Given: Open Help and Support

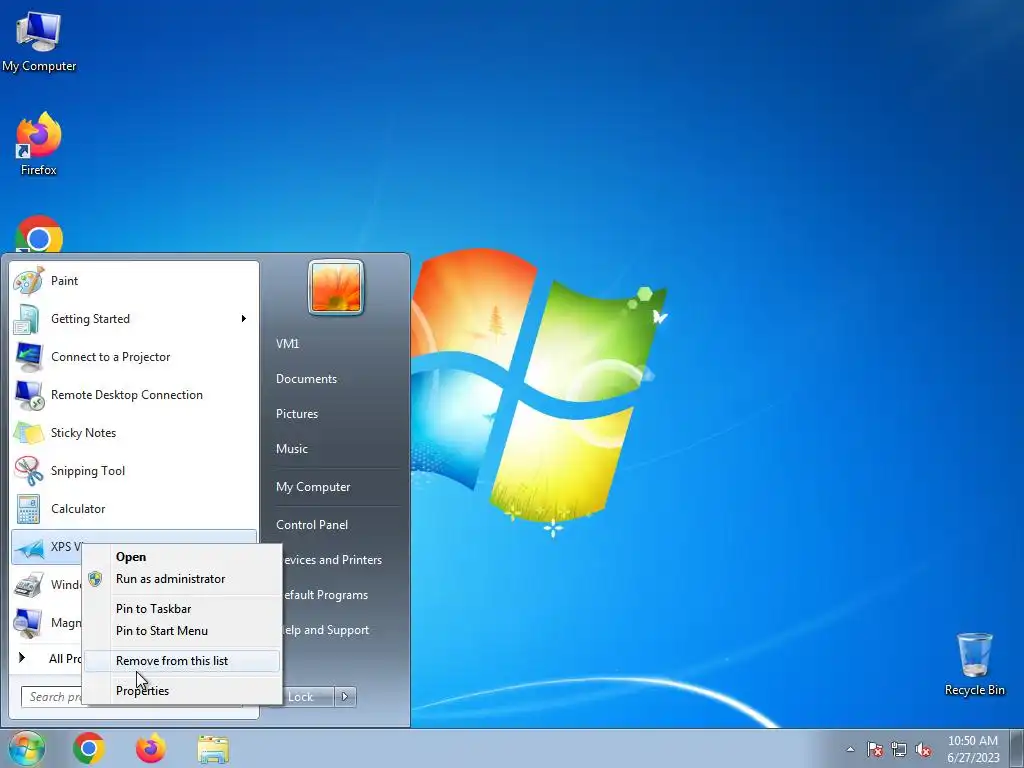Looking at the screenshot, I should (x=325, y=630).
